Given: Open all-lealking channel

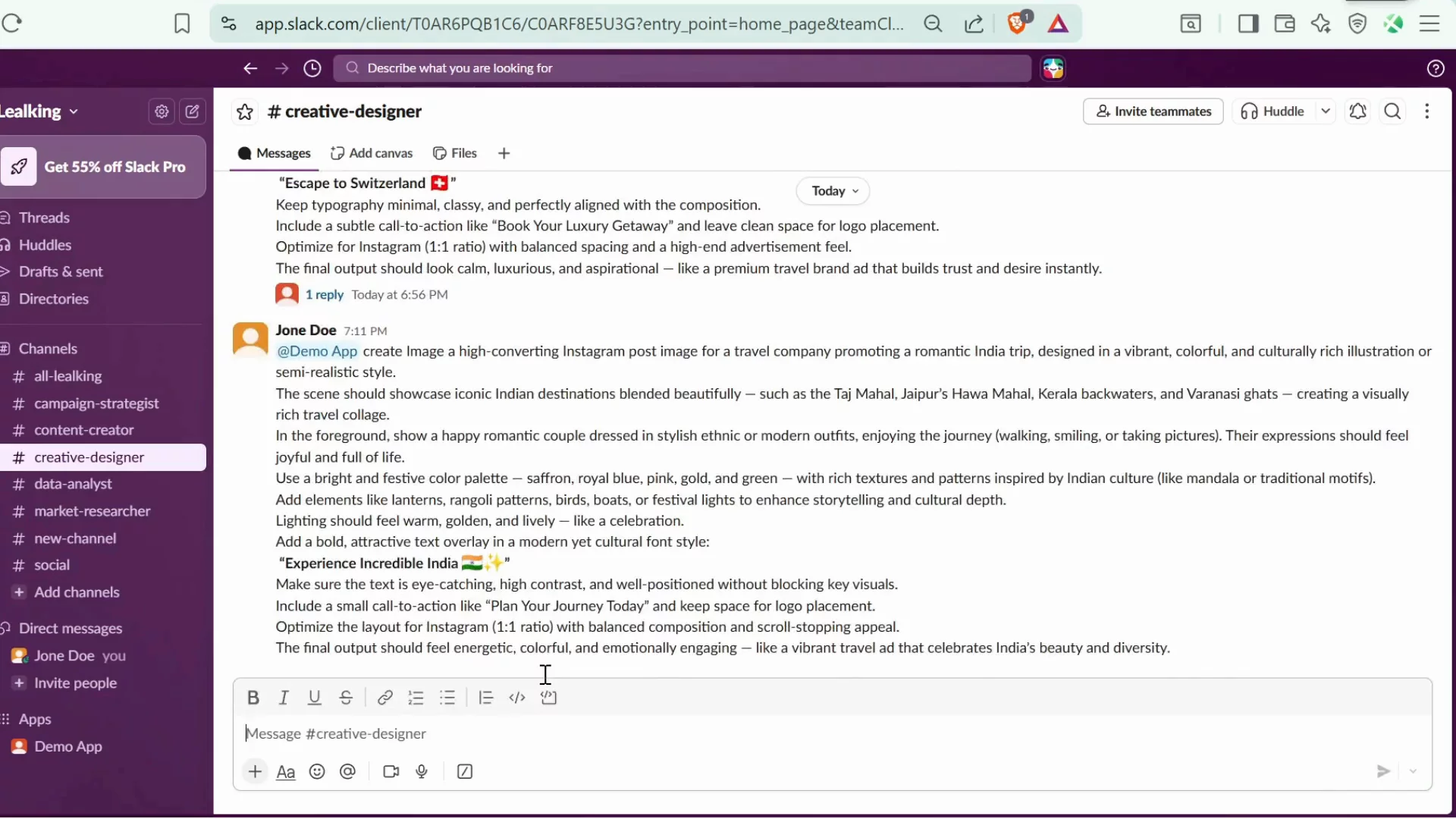Looking at the screenshot, I should click(67, 376).
